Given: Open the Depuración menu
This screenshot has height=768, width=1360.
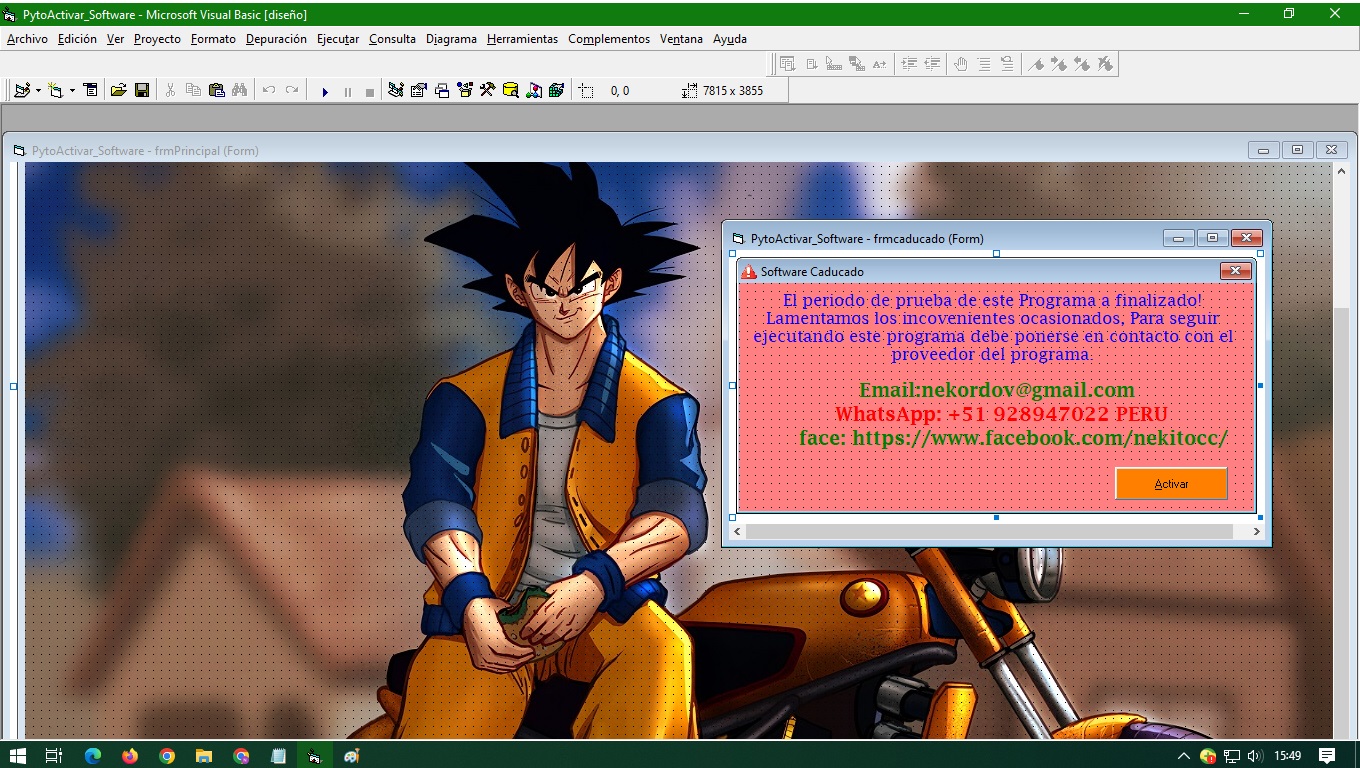Looking at the screenshot, I should coord(276,39).
